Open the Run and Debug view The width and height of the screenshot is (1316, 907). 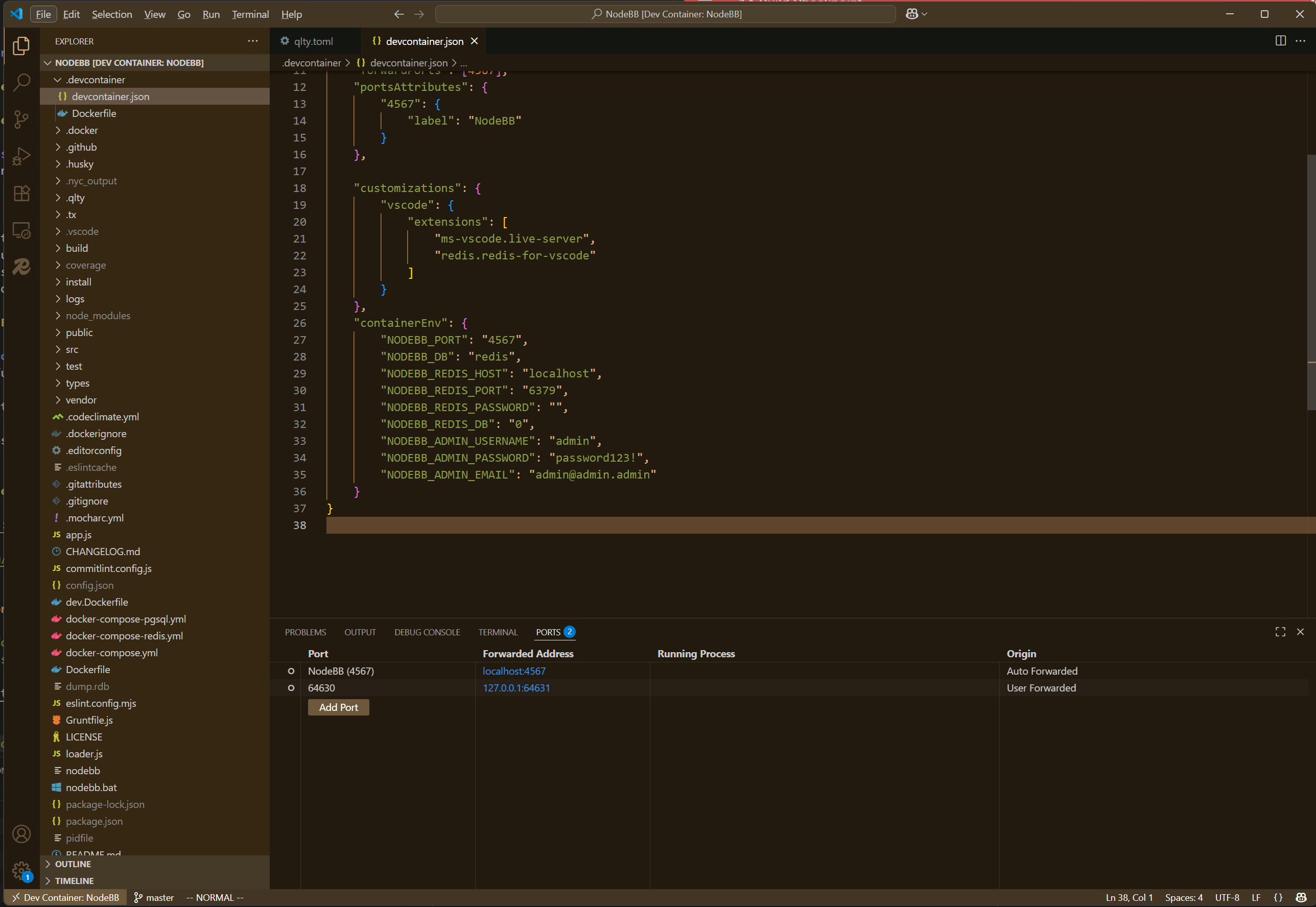21,156
